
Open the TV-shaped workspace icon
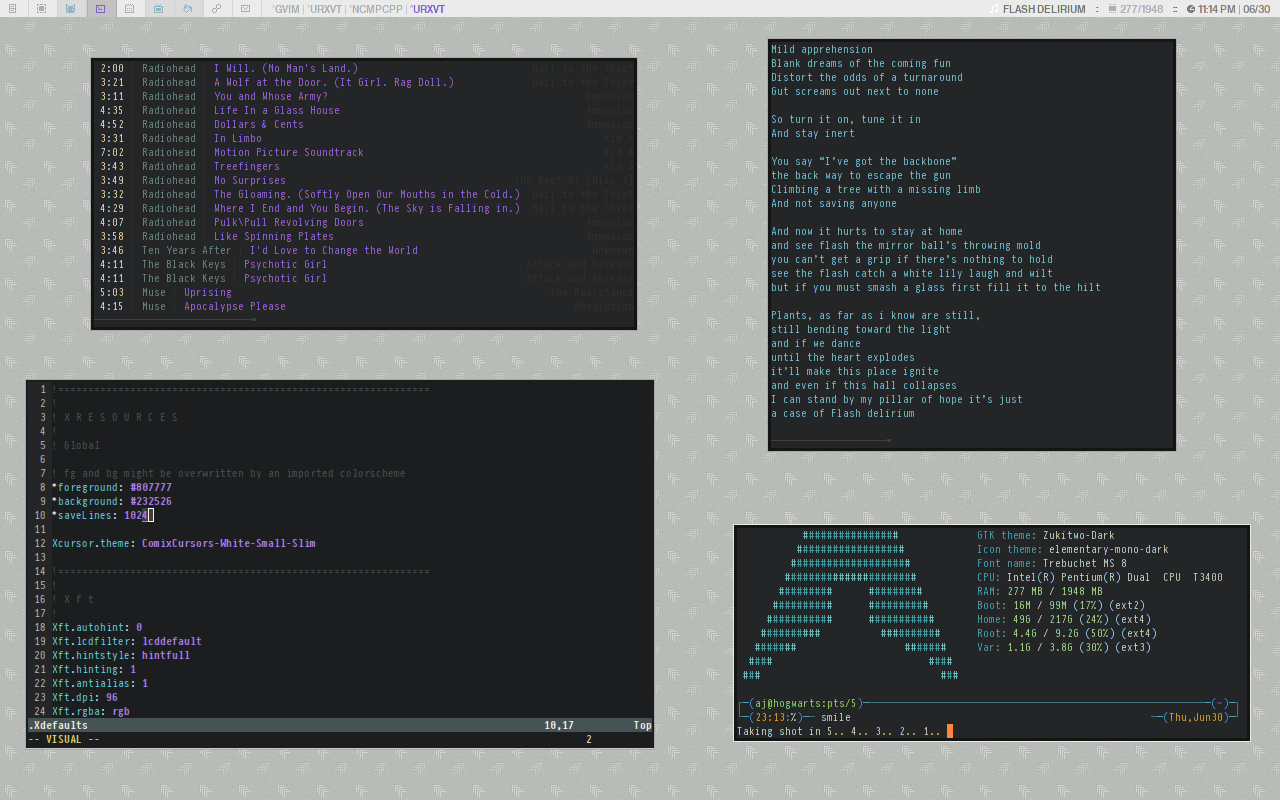158,9
